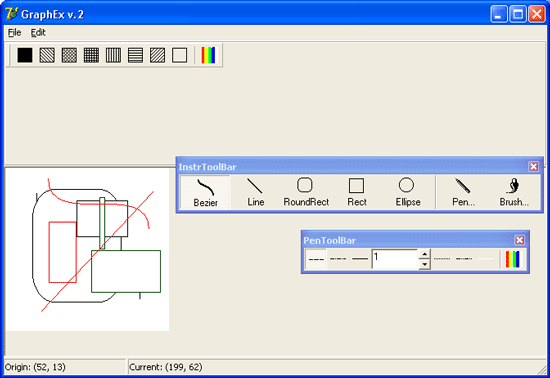Select solid black brush fill
The height and width of the screenshot is (378, 550).
25,55
